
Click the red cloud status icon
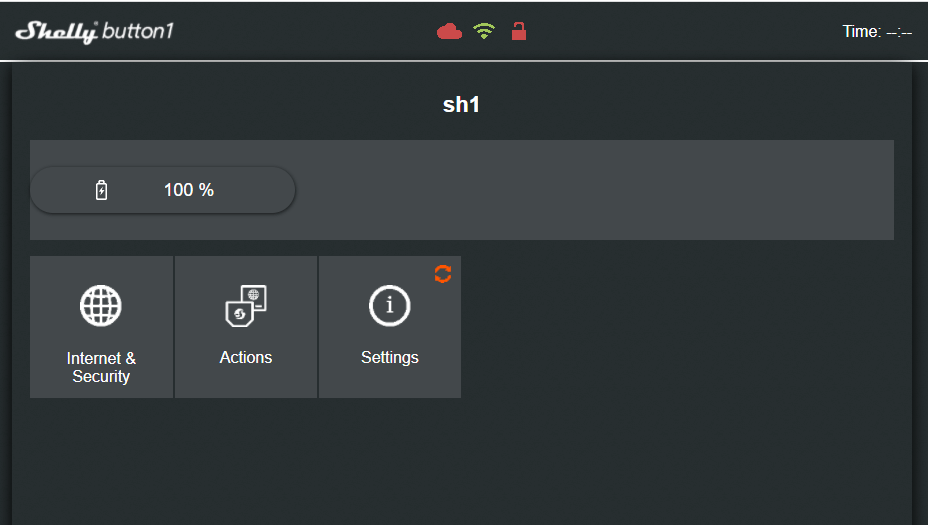[449, 31]
